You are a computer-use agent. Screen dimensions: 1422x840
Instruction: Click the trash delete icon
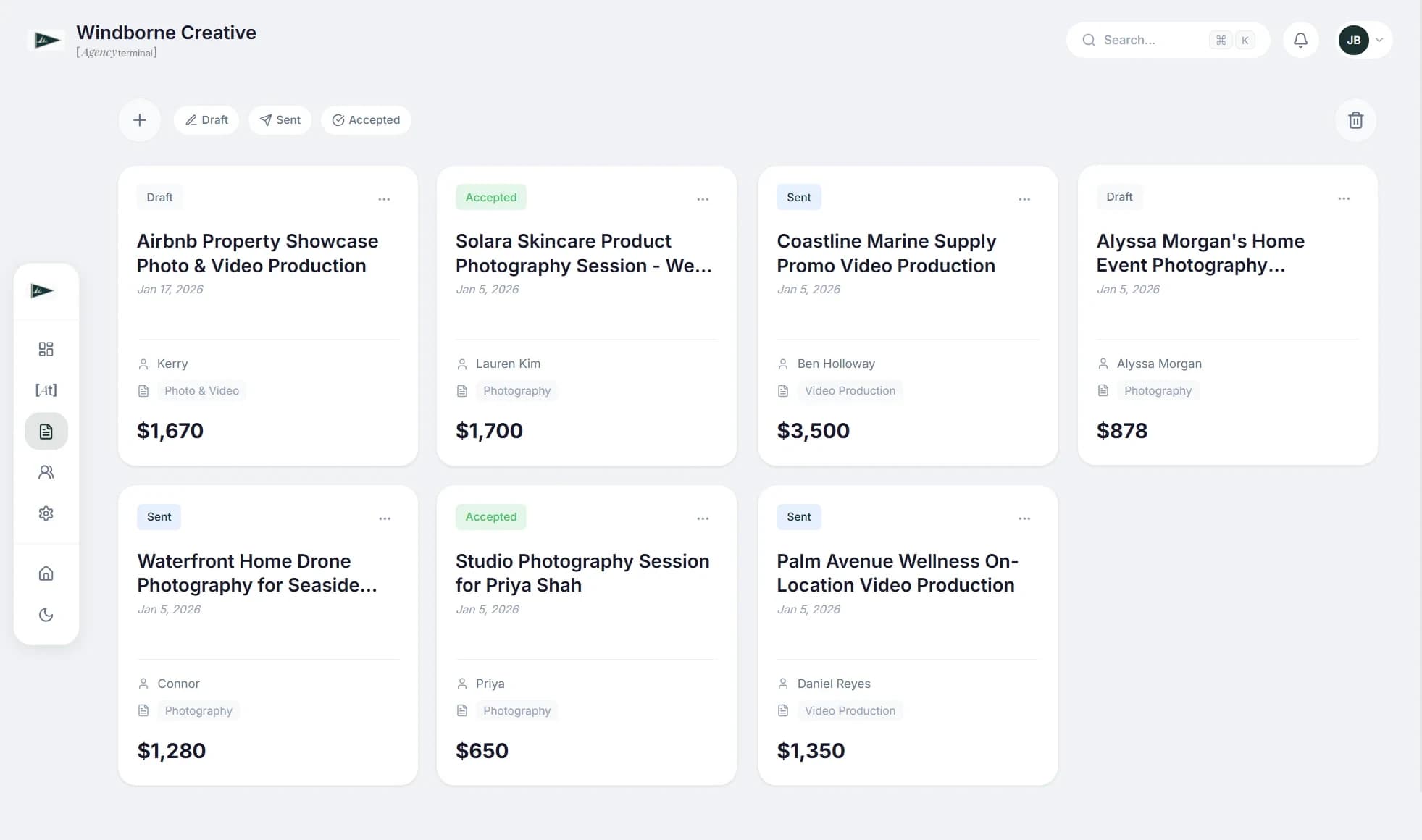(1355, 120)
